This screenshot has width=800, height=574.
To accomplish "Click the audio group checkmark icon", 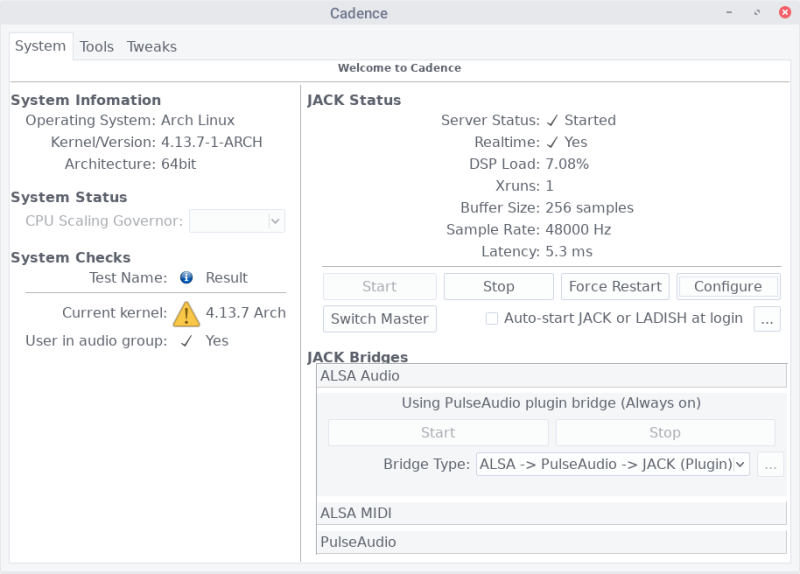I will tap(186, 341).
